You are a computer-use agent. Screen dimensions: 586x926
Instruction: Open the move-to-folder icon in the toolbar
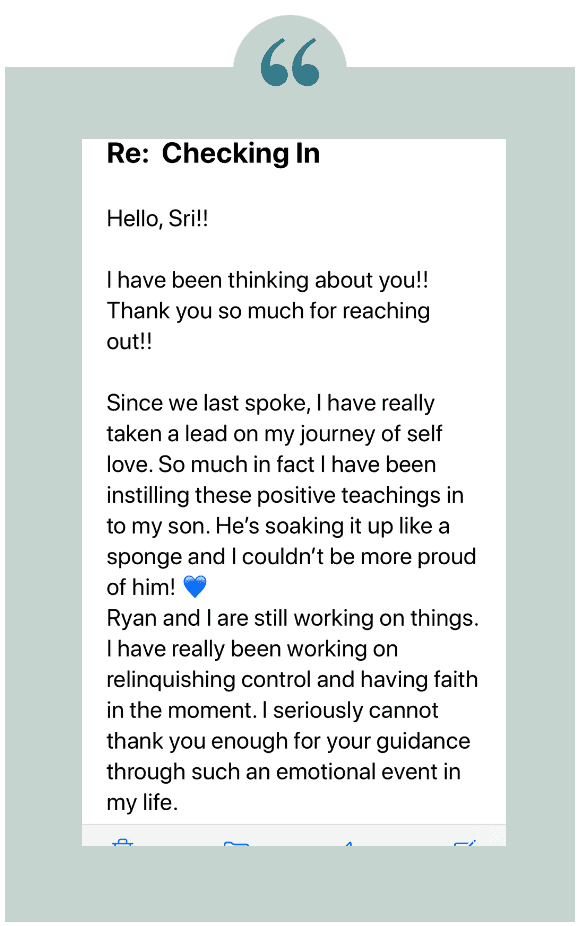[x=236, y=843]
